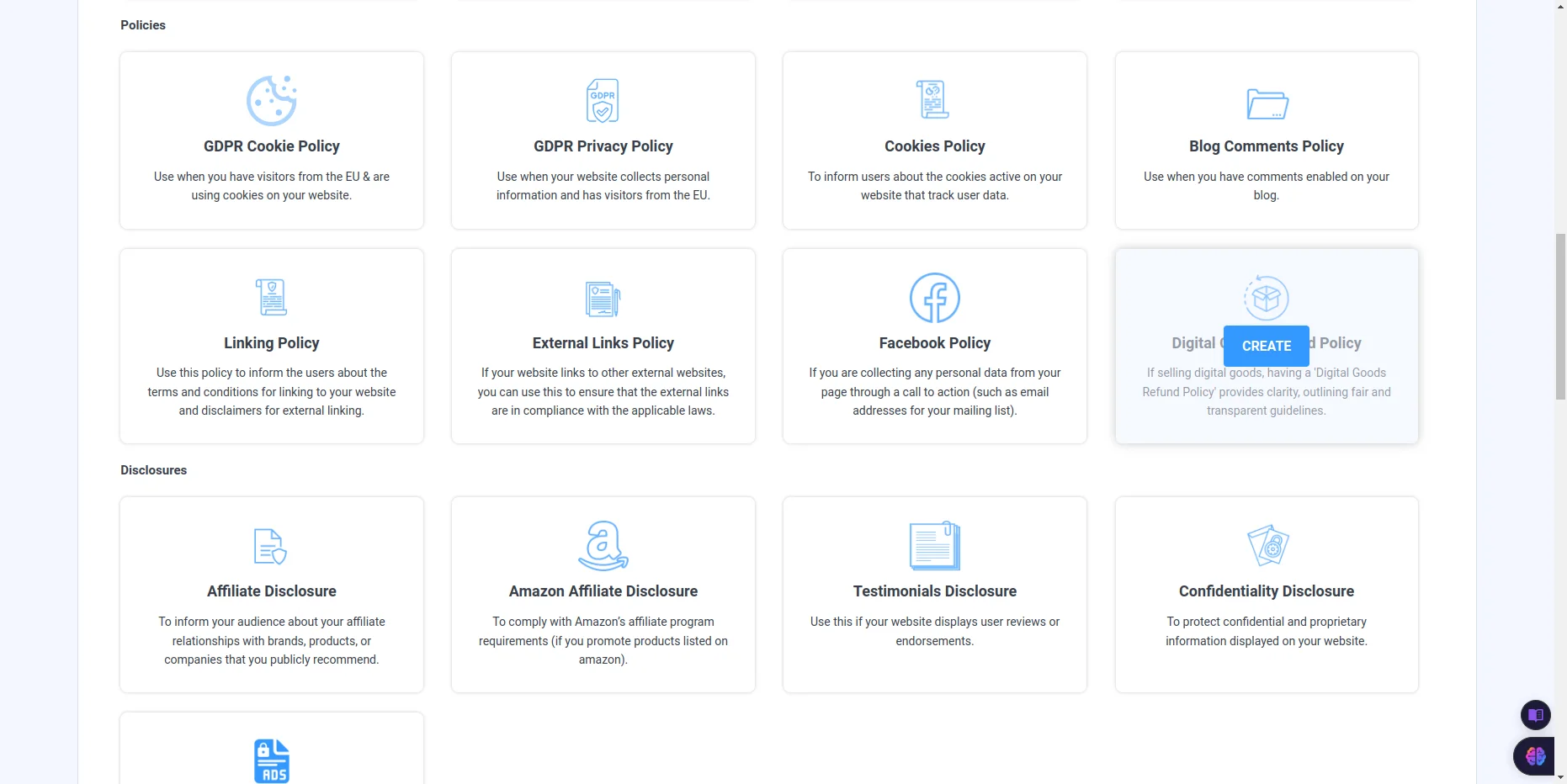
Task: Select the Amazon Affiliate Disclosure title
Action: (603, 591)
